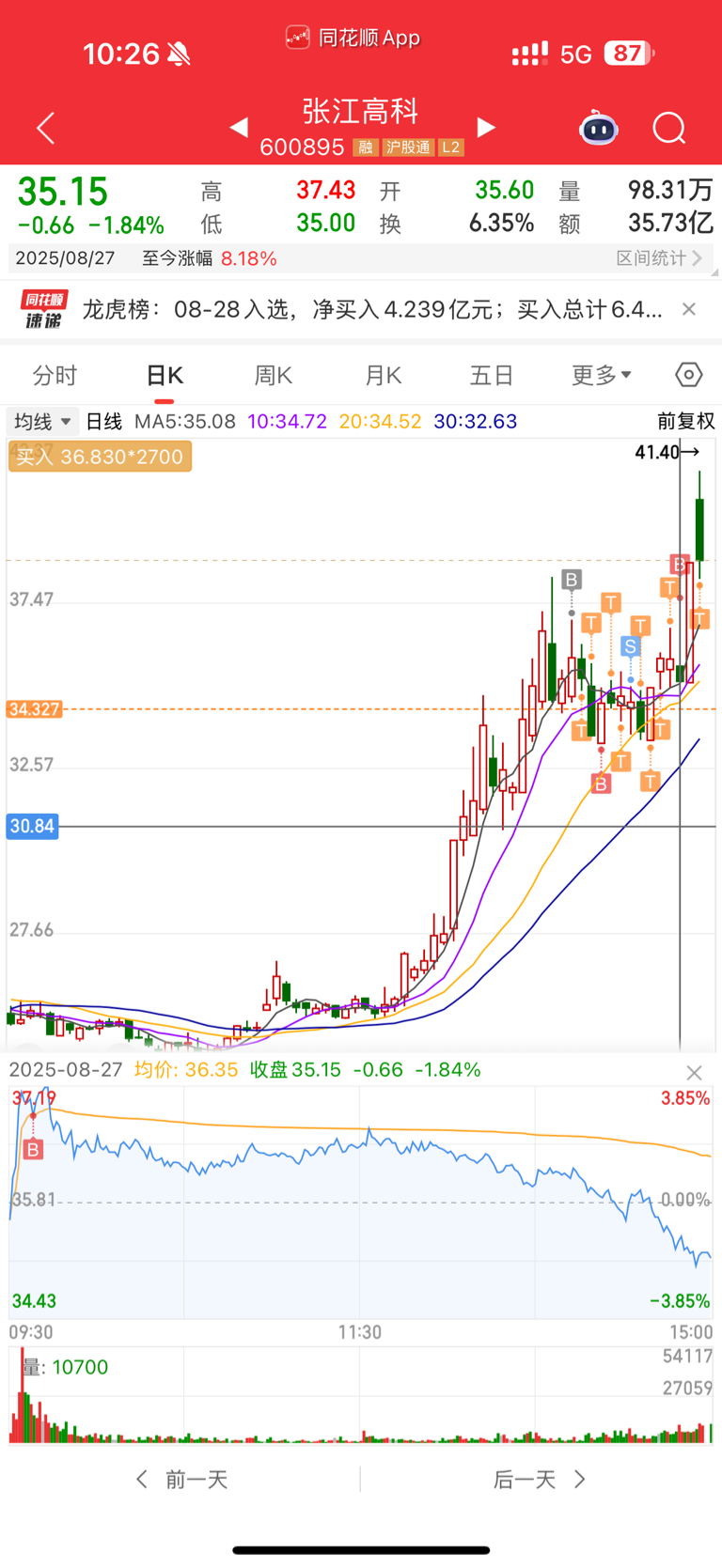This screenshot has width=722, height=1568.
Task: Open chart settings hexagon icon
Action: pos(689,375)
